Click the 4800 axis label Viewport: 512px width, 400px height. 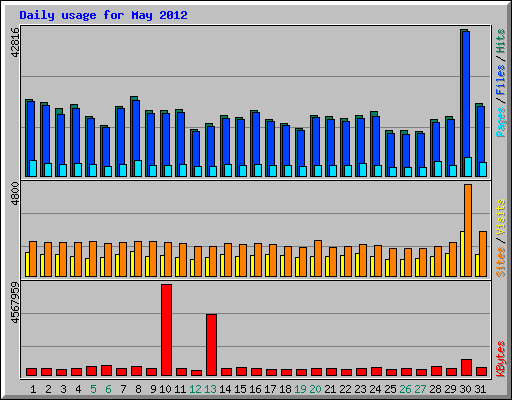[x=15, y=194]
